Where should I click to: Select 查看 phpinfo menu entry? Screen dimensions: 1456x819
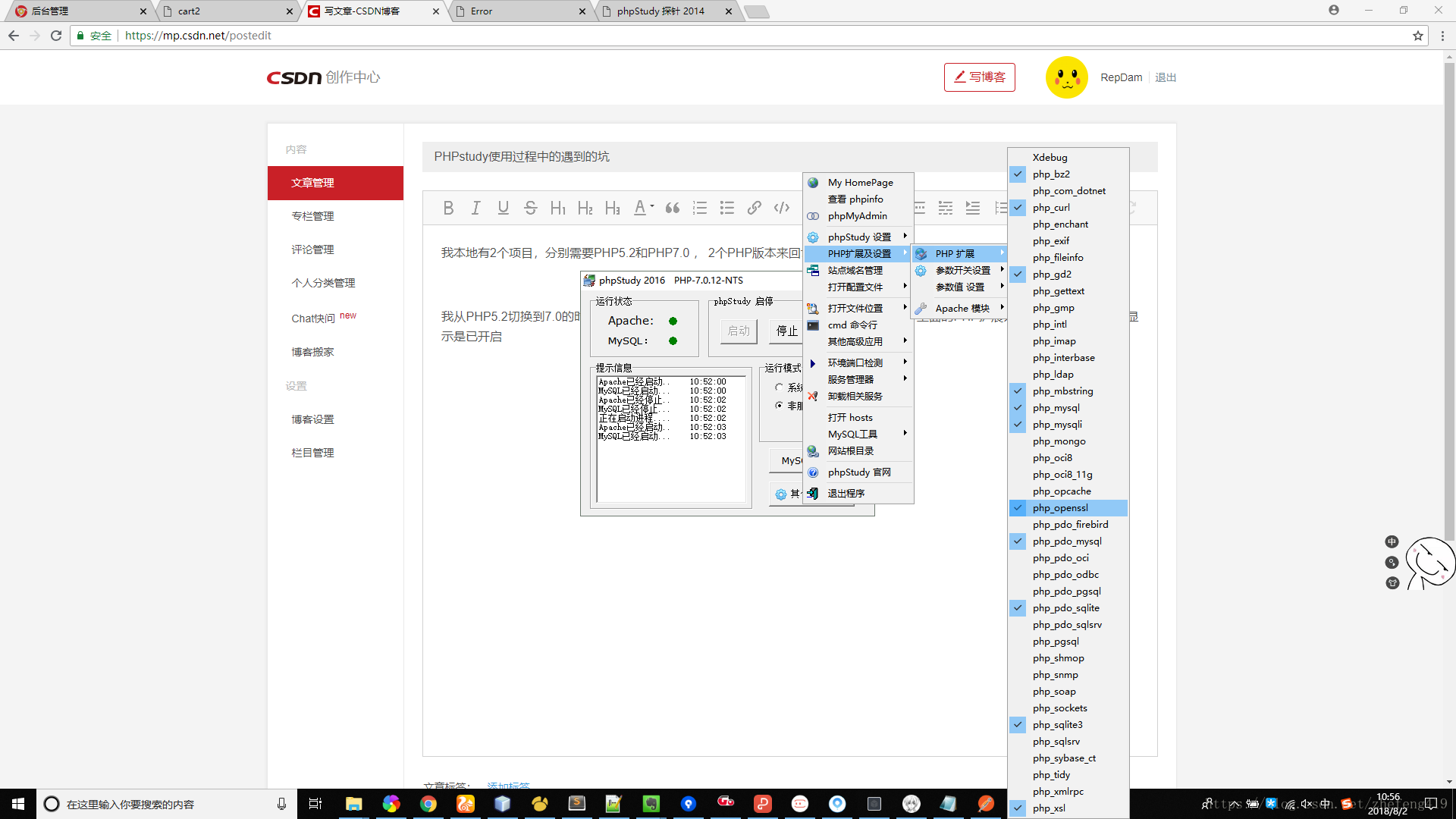(858, 199)
